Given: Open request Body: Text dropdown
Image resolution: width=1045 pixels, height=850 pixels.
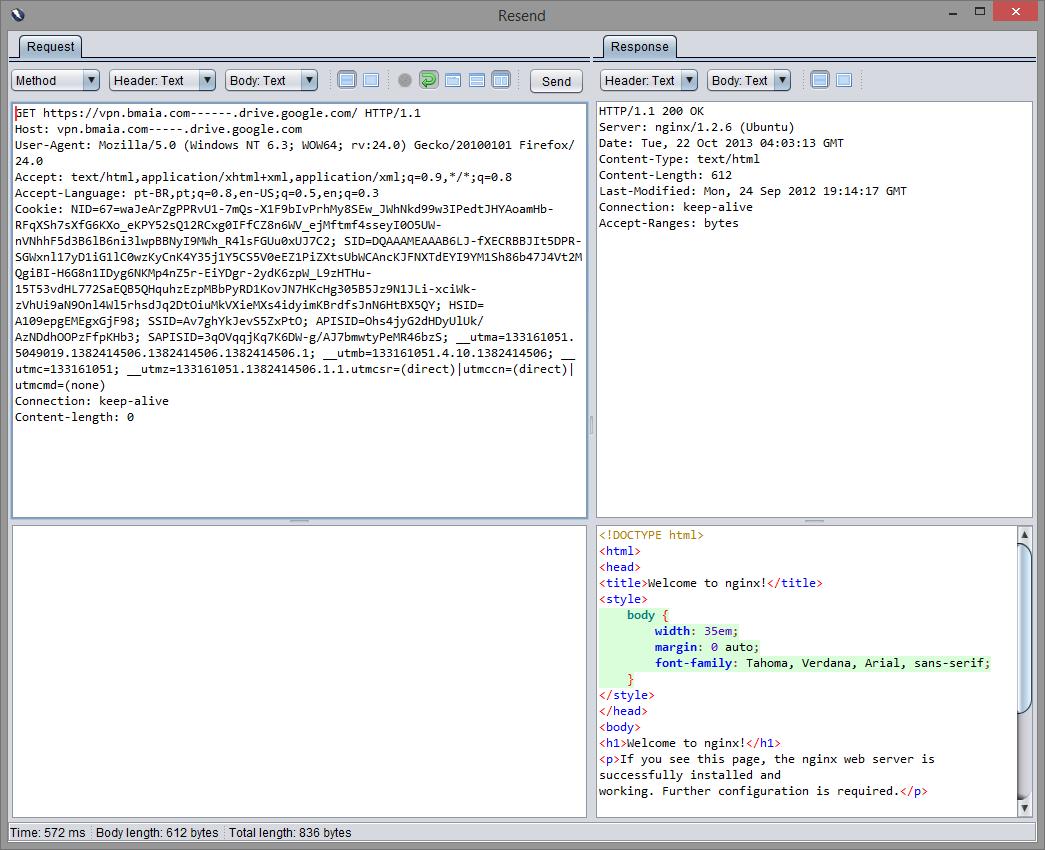Looking at the screenshot, I should pyautogui.click(x=270, y=80).
